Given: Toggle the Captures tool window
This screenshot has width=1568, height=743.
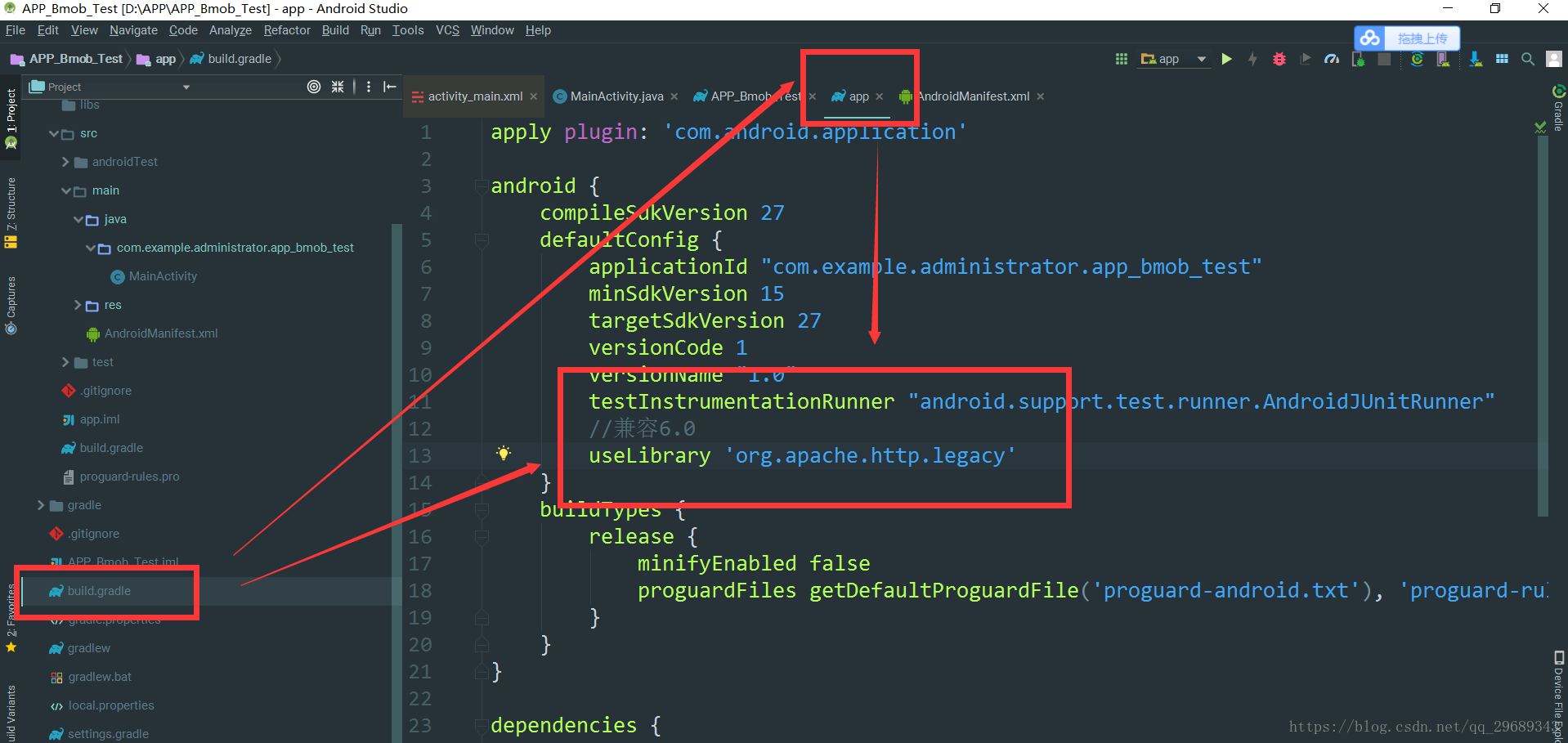Looking at the screenshot, I should 11,305.
